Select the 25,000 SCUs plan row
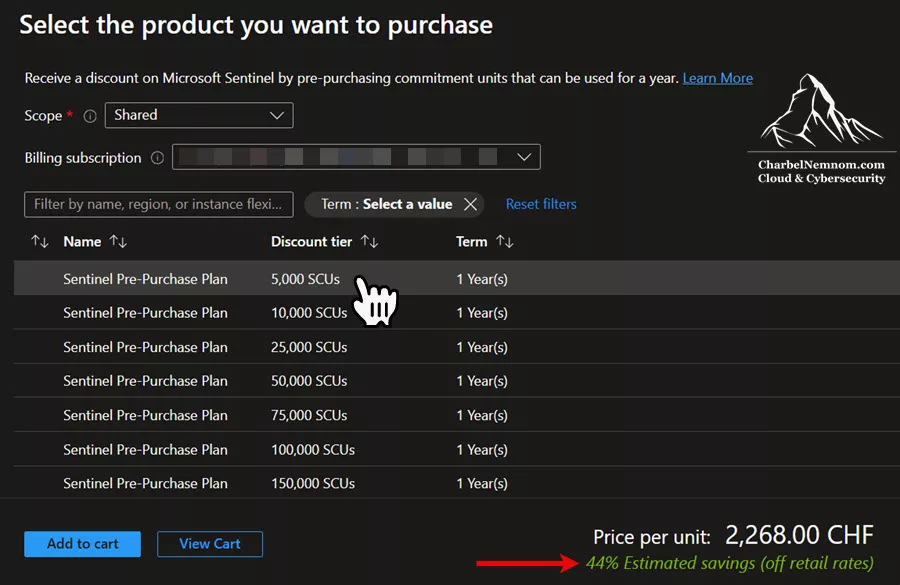This screenshot has height=585, width=900. 457,347
